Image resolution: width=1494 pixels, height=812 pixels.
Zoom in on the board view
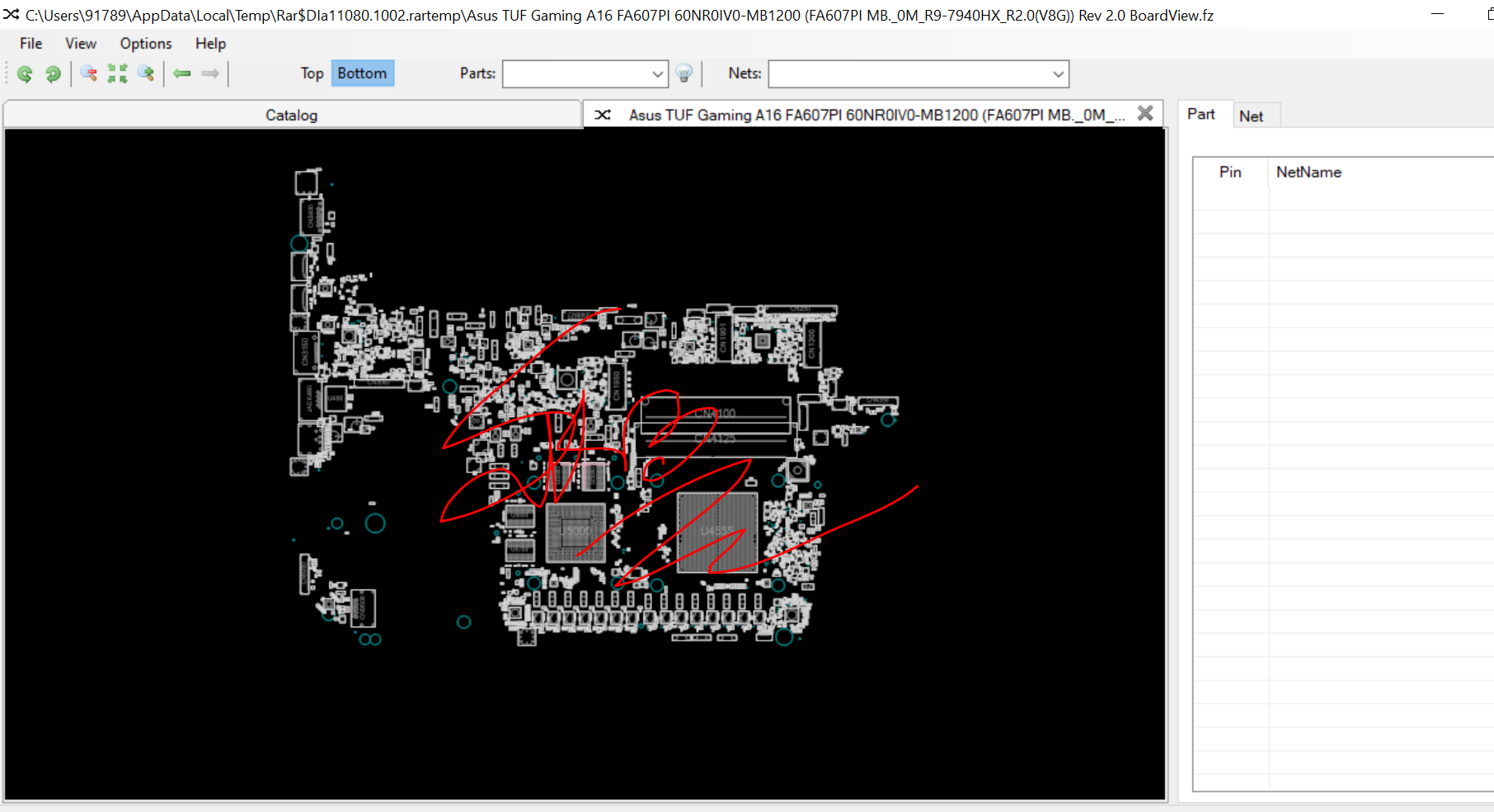point(146,74)
